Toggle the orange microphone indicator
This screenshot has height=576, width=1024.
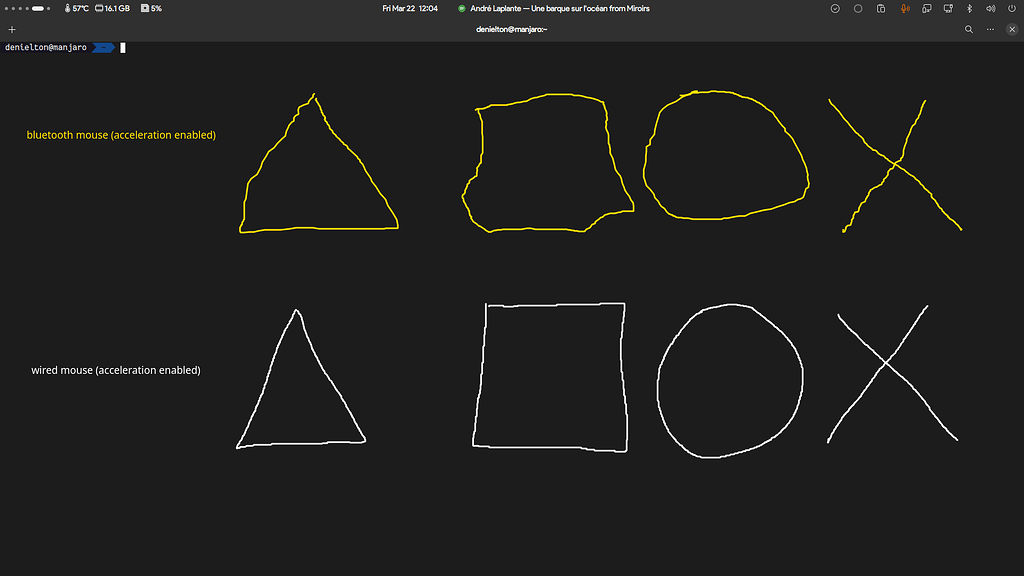click(x=904, y=8)
